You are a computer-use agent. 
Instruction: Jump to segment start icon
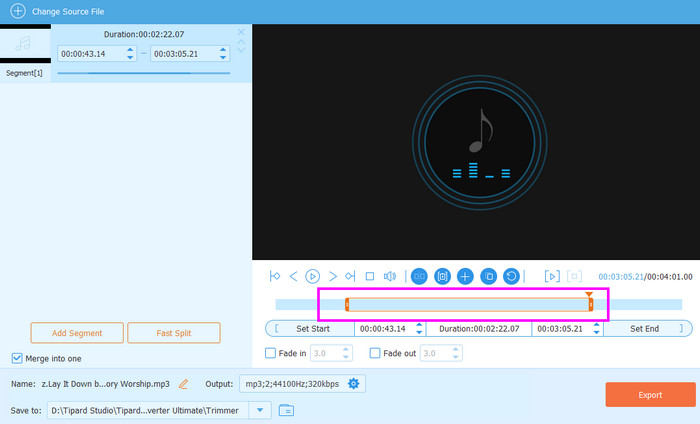[x=274, y=276]
